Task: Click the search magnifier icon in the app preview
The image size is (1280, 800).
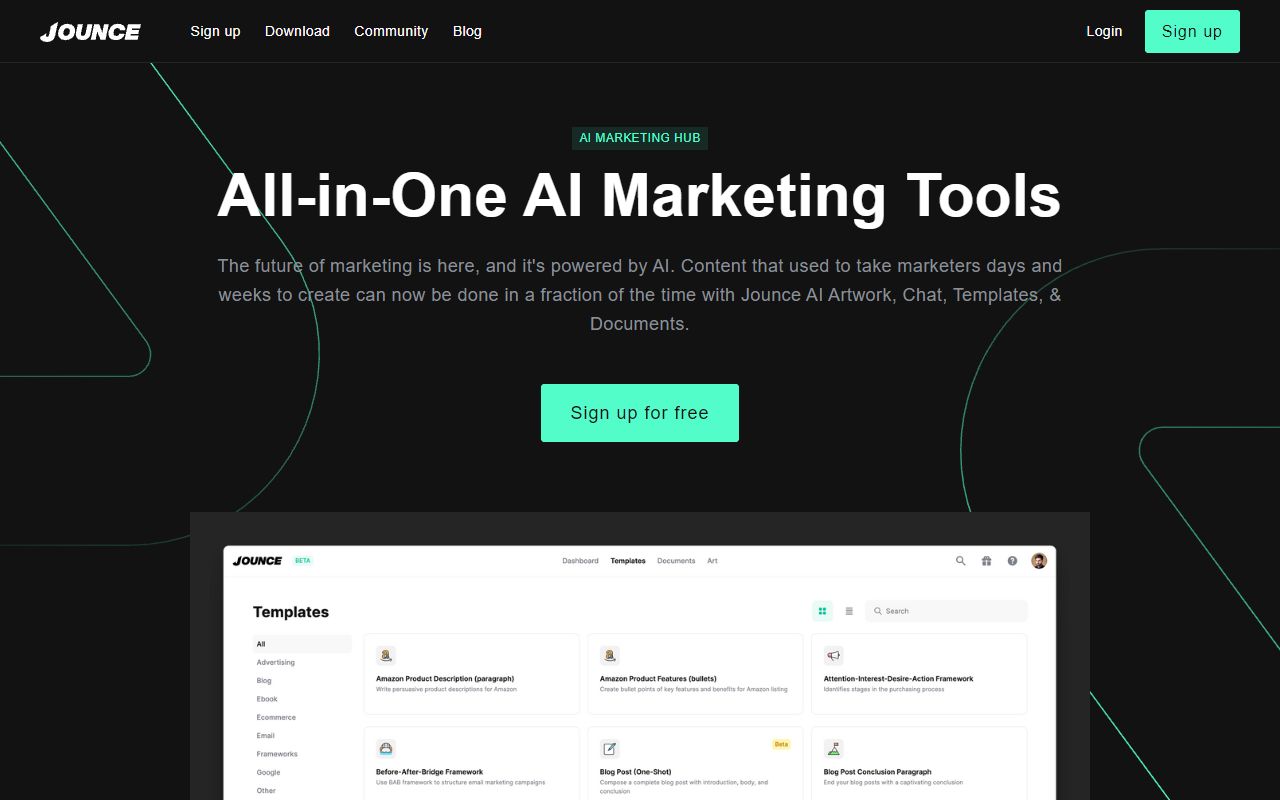Action: pos(960,561)
